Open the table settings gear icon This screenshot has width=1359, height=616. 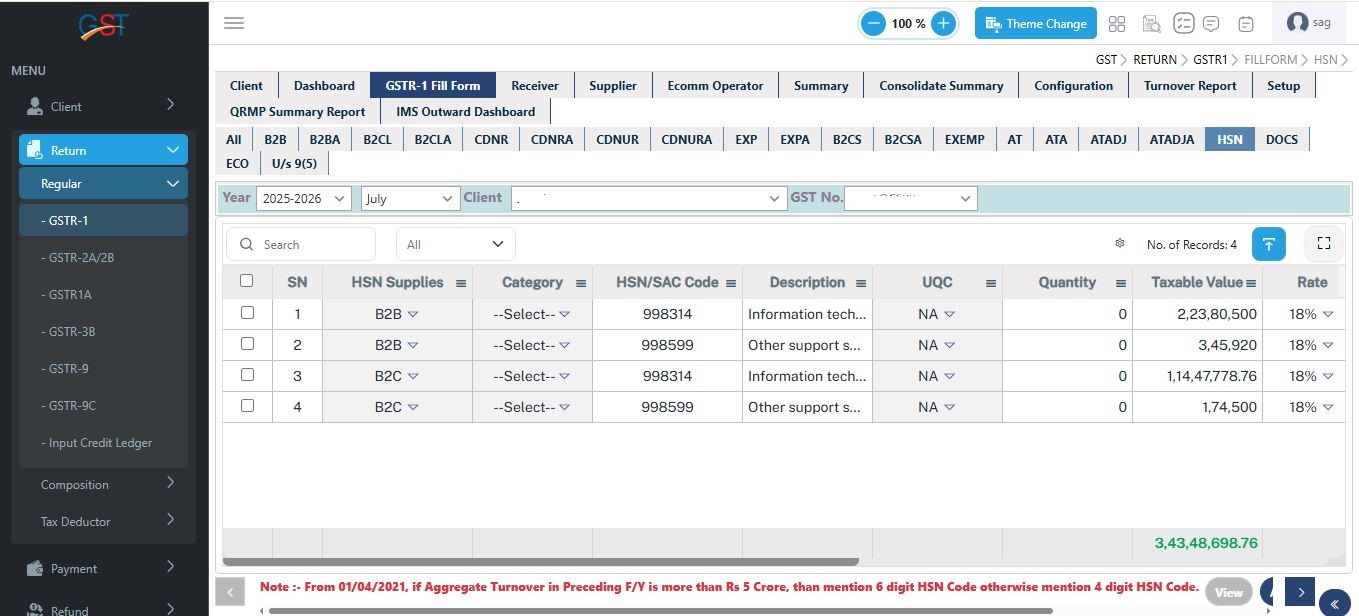tap(1120, 244)
